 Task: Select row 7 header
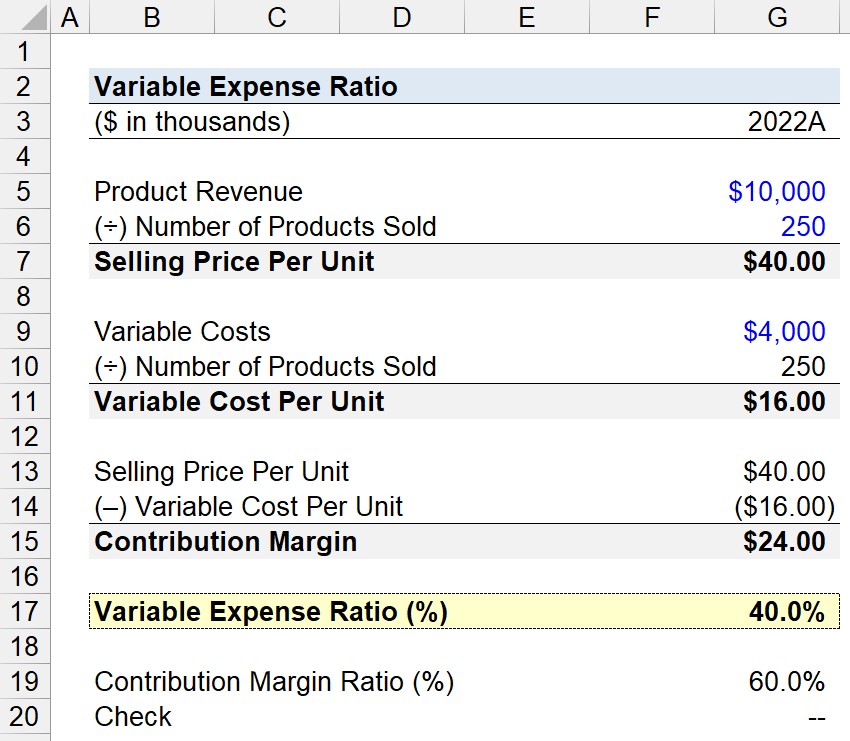click(x=25, y=261)
